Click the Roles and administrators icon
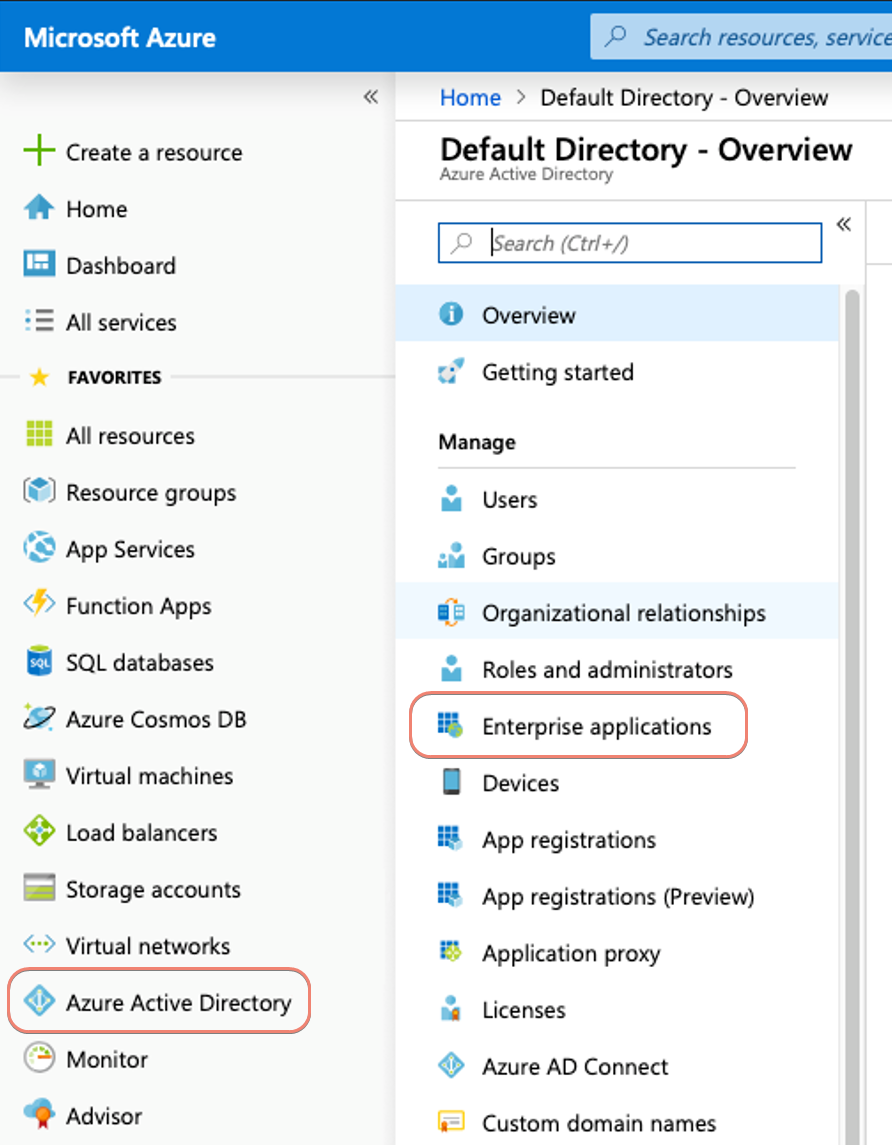The width and height of the screenshot is (892, 1145). point(451,668)
